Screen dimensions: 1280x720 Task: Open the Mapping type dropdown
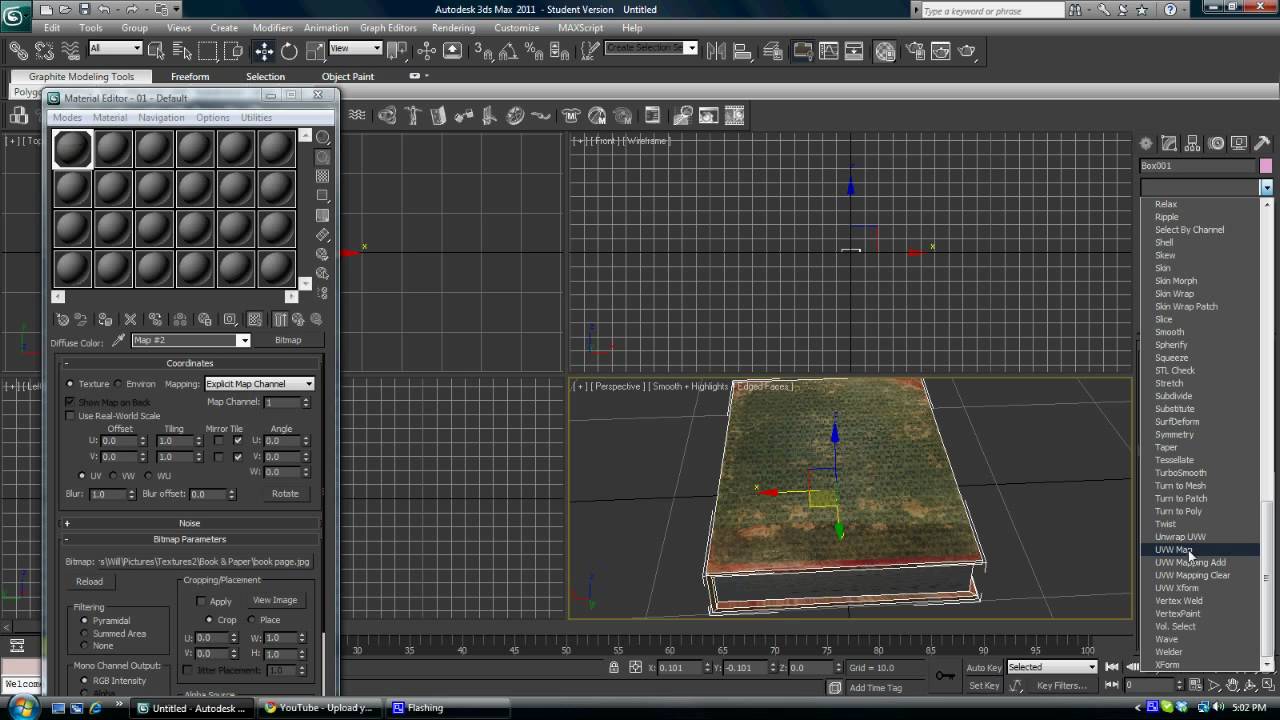tap(260, 384)
